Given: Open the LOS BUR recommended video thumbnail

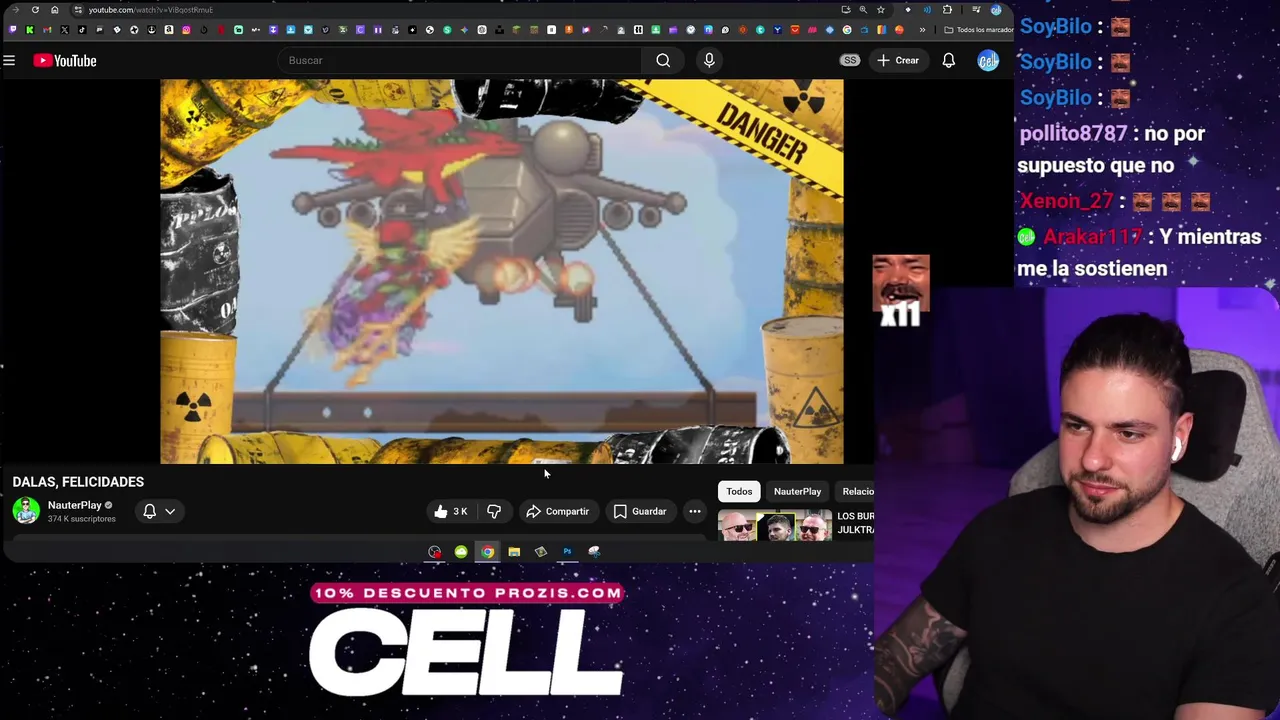Looking at the screenshot, I should pyautogui.click(x=775, y=525).
